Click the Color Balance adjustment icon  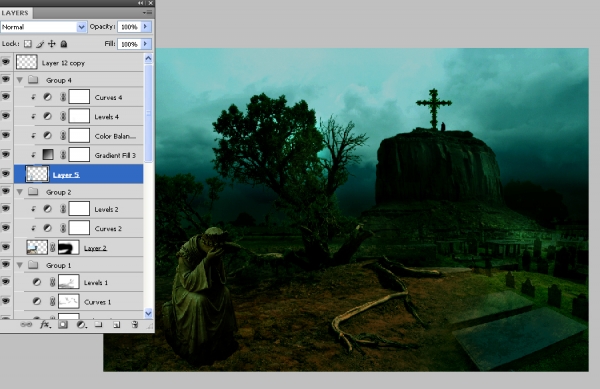click(x=47, y=135)
